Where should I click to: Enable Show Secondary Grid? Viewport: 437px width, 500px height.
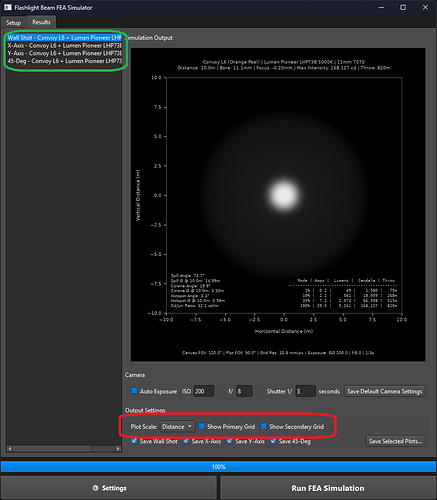(263, 426)
